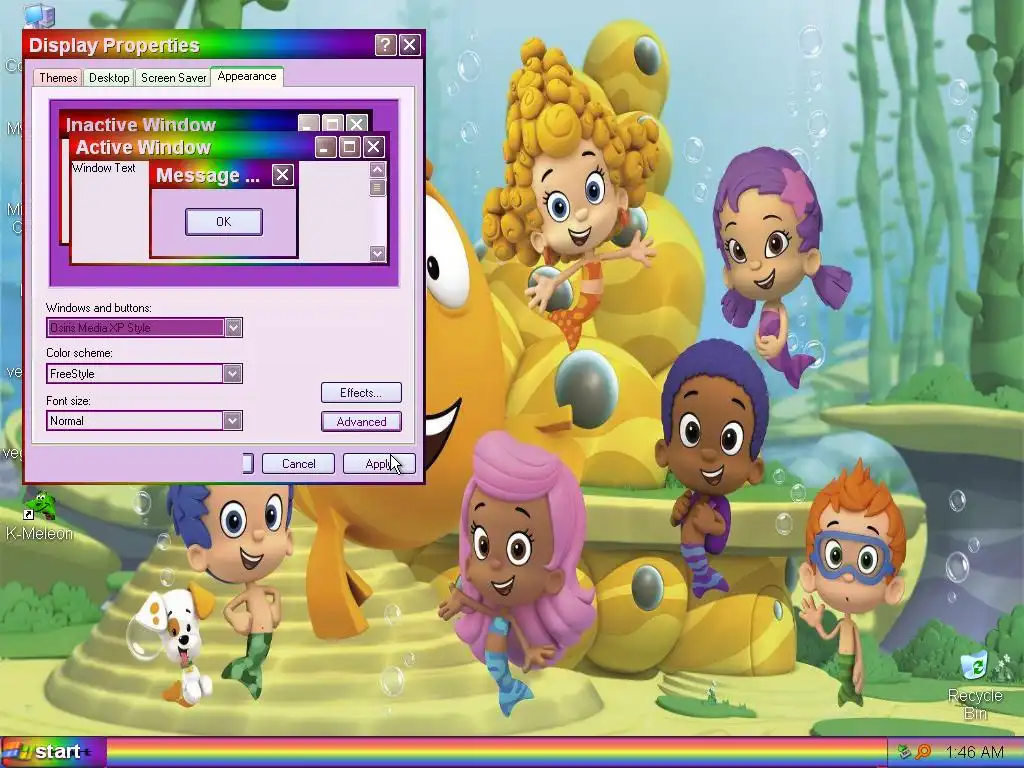Select the Appearance tab
The image size is (1024, 768).
[x=247, y=76]
